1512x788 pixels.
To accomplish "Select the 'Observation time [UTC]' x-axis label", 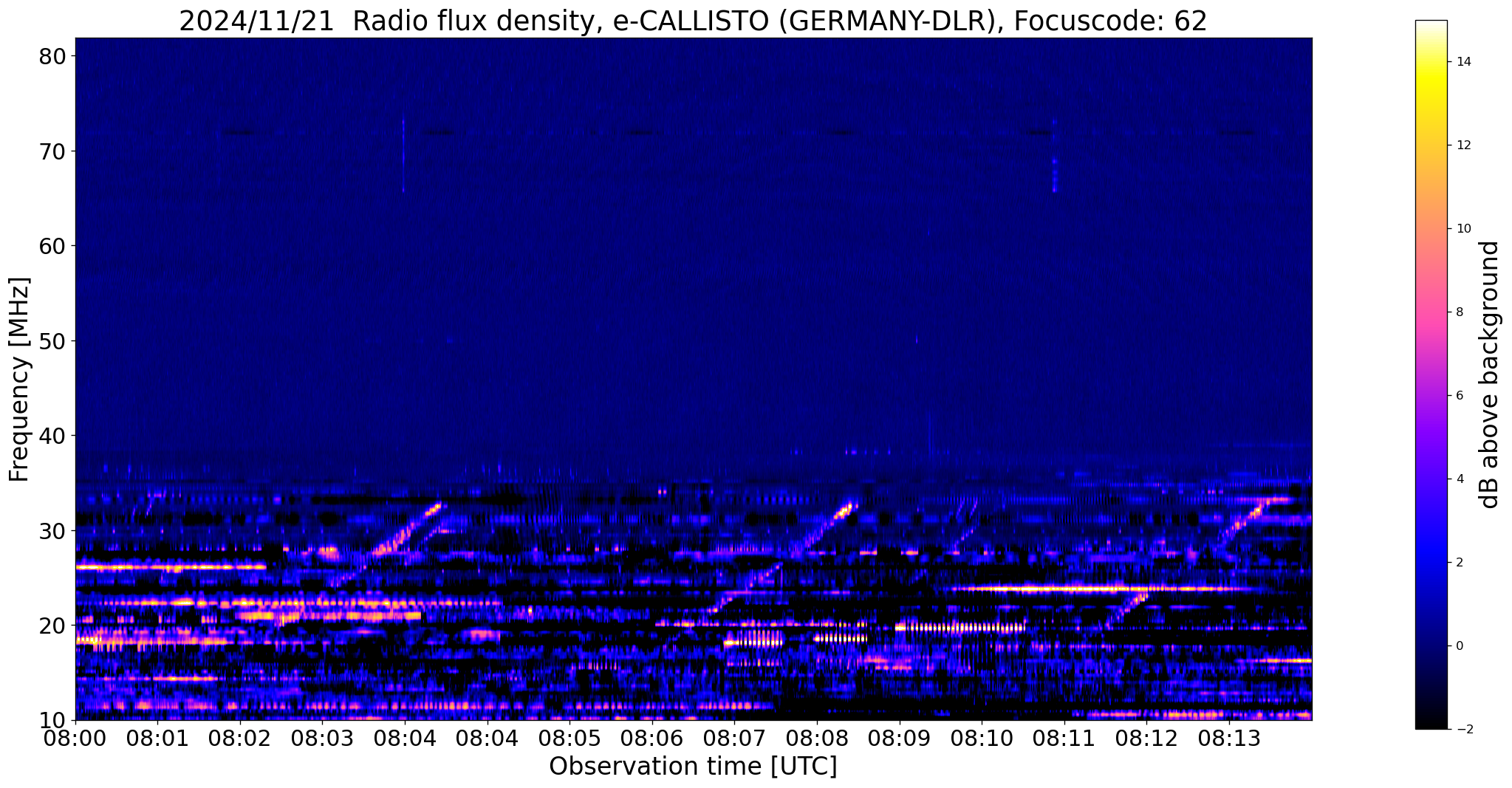I will [693, 767].
